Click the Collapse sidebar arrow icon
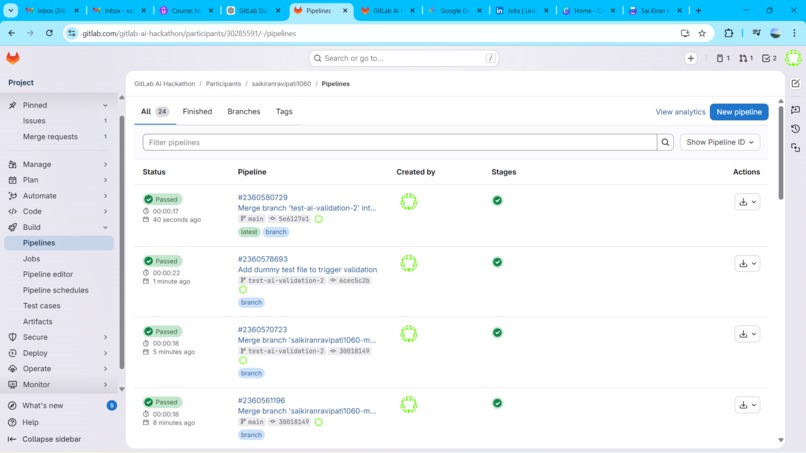Screen dimensions: 806x453 click(12, 439)
